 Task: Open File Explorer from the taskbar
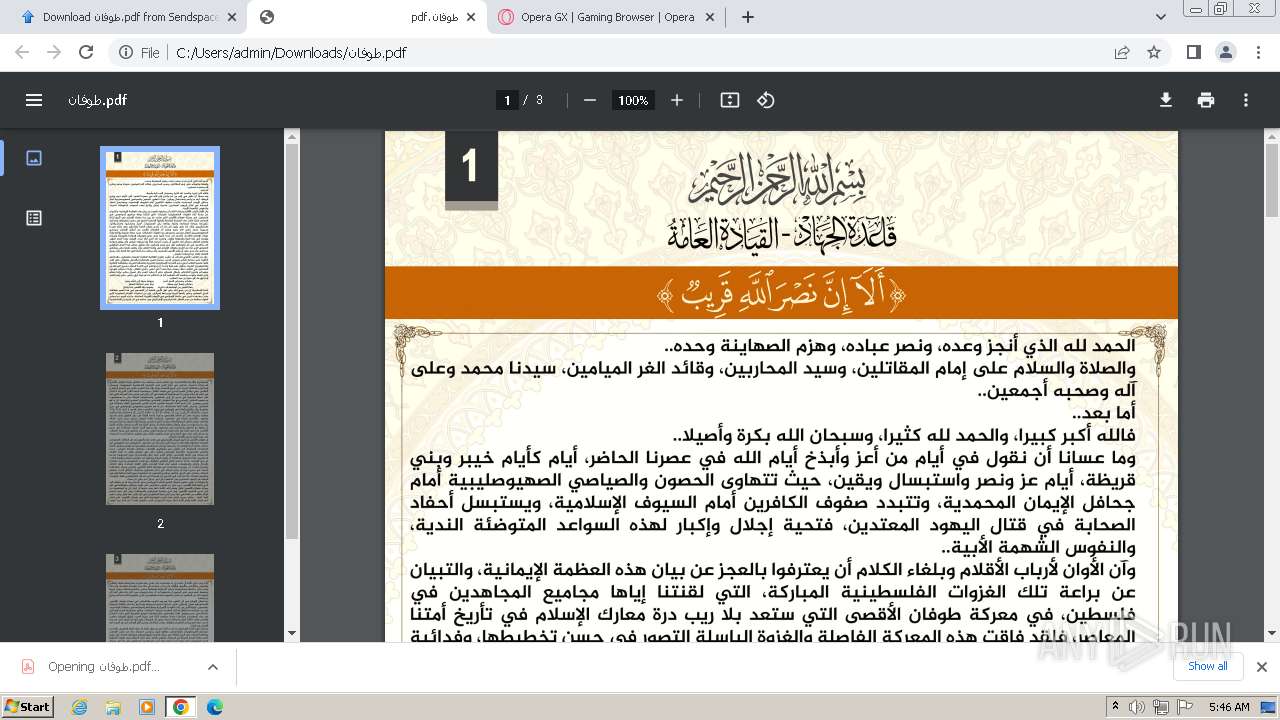[x=113, y=707]
